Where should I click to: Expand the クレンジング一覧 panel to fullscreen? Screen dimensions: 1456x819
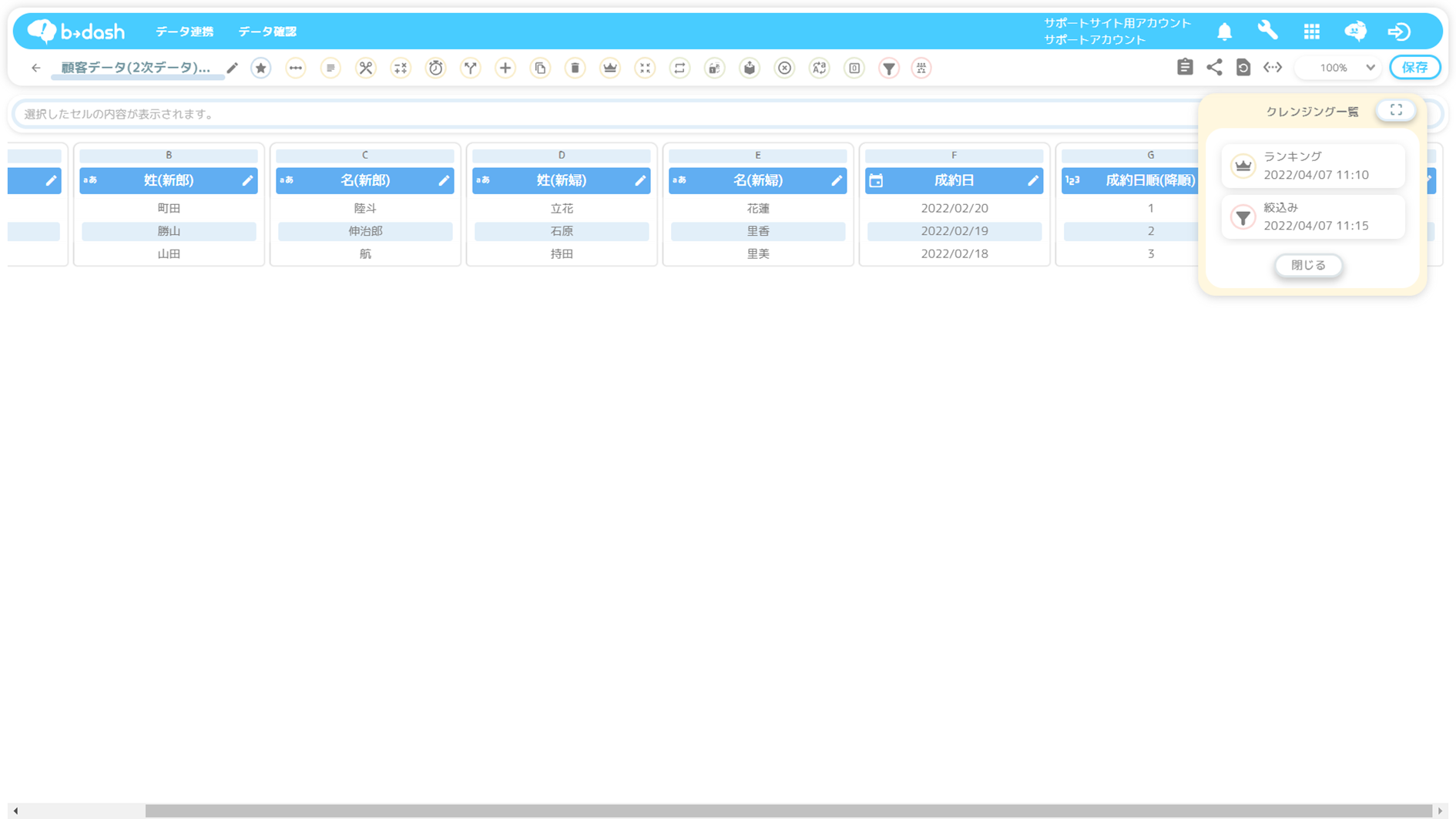click(1396, 110)
